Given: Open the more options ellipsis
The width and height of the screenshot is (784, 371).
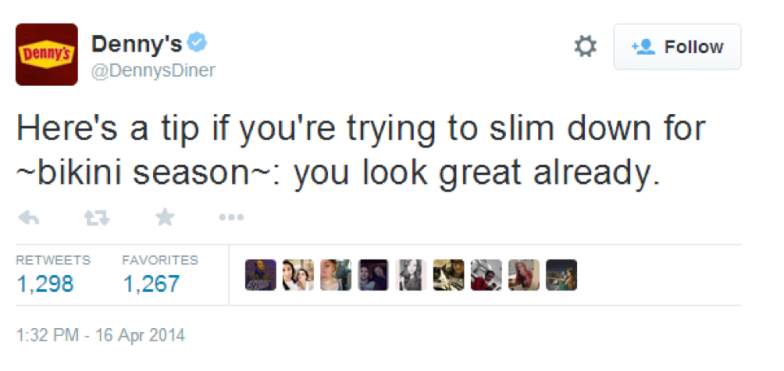Looking at the screenshot, I should pos(232,218).
